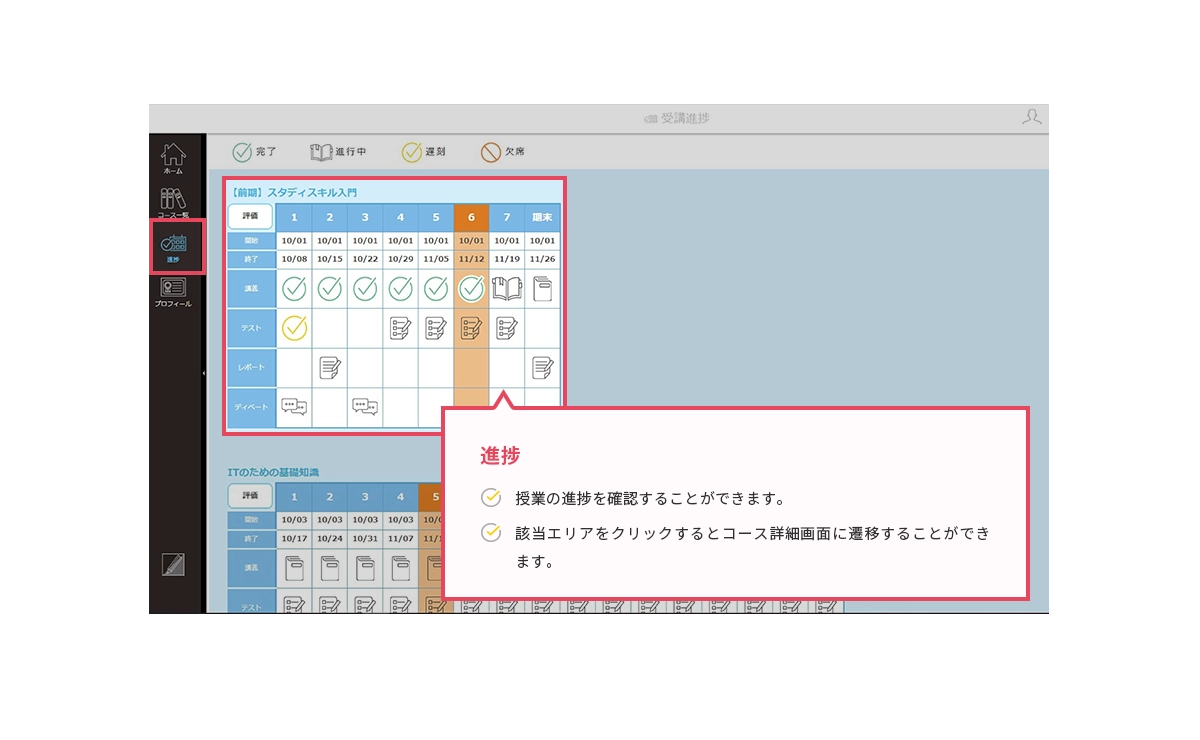Open the 期末 lecture notebook icon
The image size is (1200, 740).
(x=542, y=289)
